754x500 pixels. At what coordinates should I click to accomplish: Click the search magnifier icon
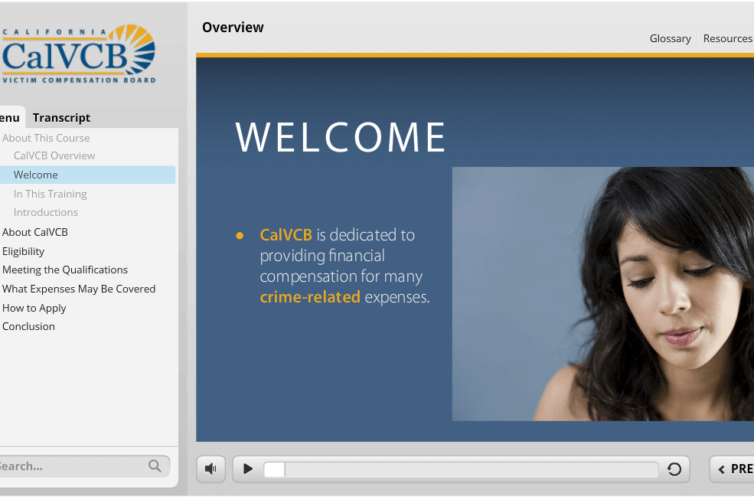point(155,466)
